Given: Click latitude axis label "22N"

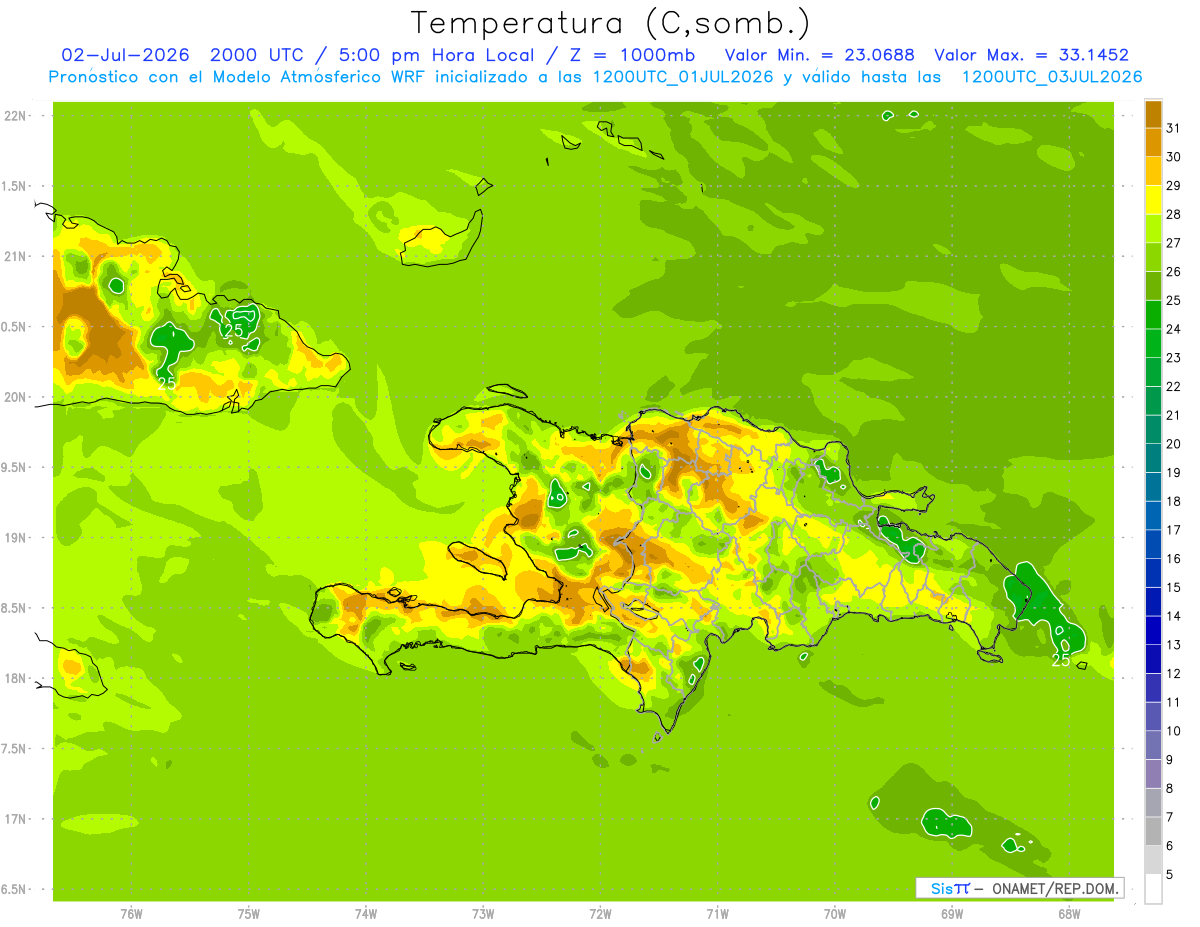Looking at the screenshot, I should (x=17, y=116).
